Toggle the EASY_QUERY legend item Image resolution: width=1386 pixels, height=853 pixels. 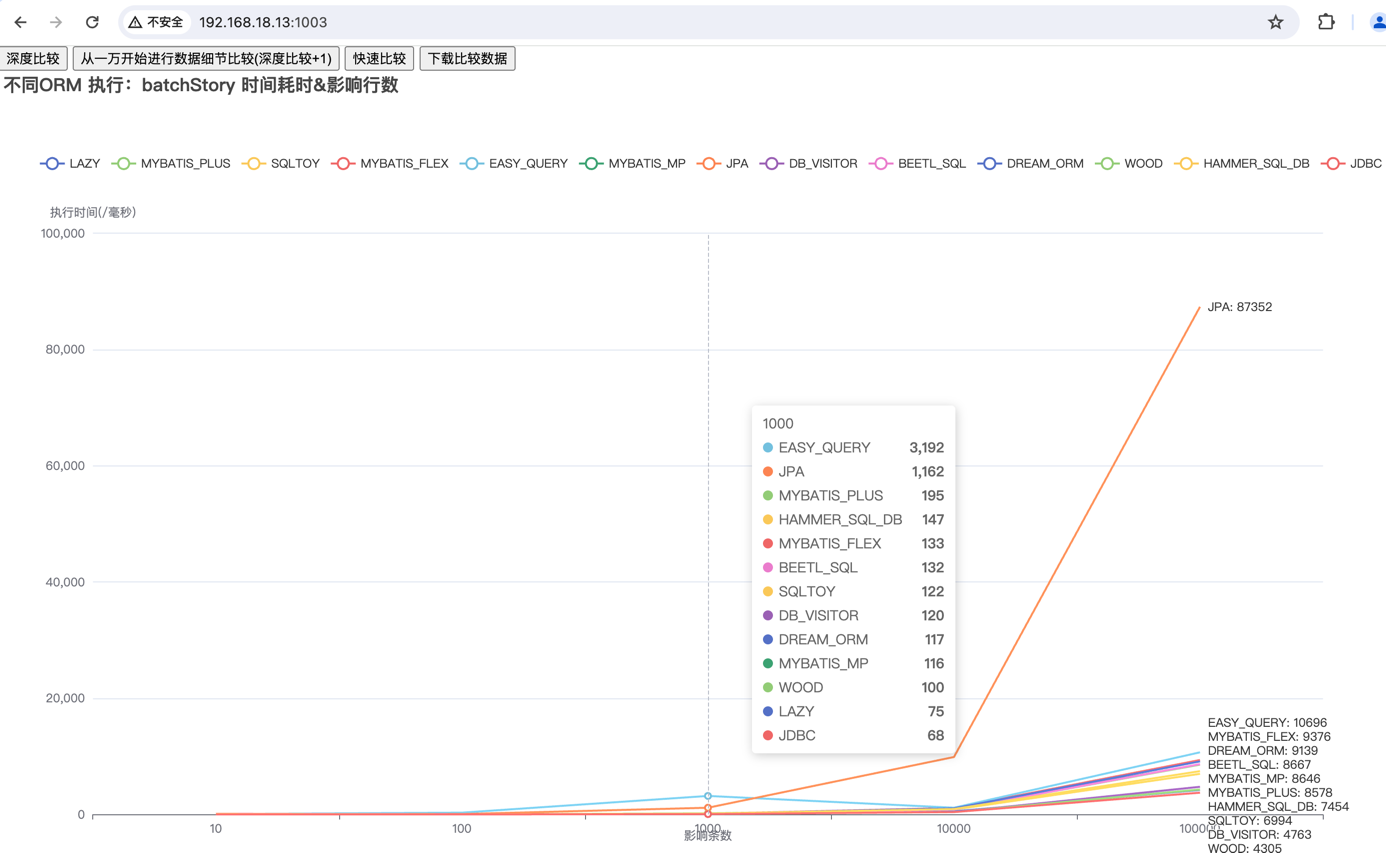coord(514,163)
